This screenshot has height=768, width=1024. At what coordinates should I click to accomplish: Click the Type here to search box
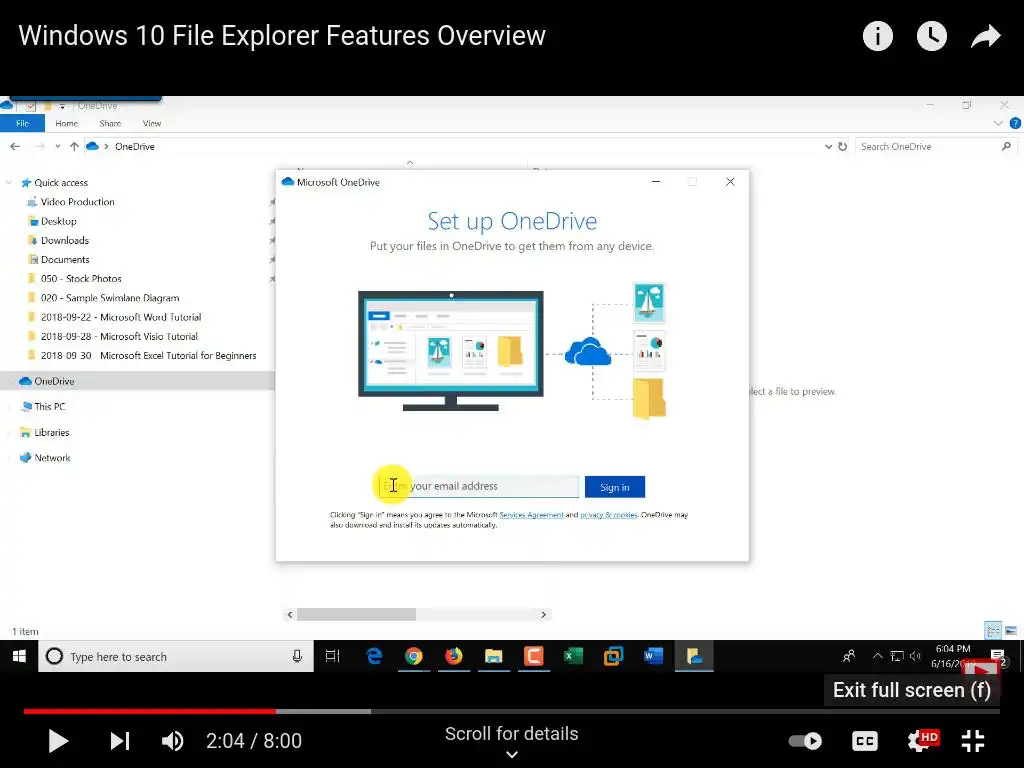click(x=176, y=656)
